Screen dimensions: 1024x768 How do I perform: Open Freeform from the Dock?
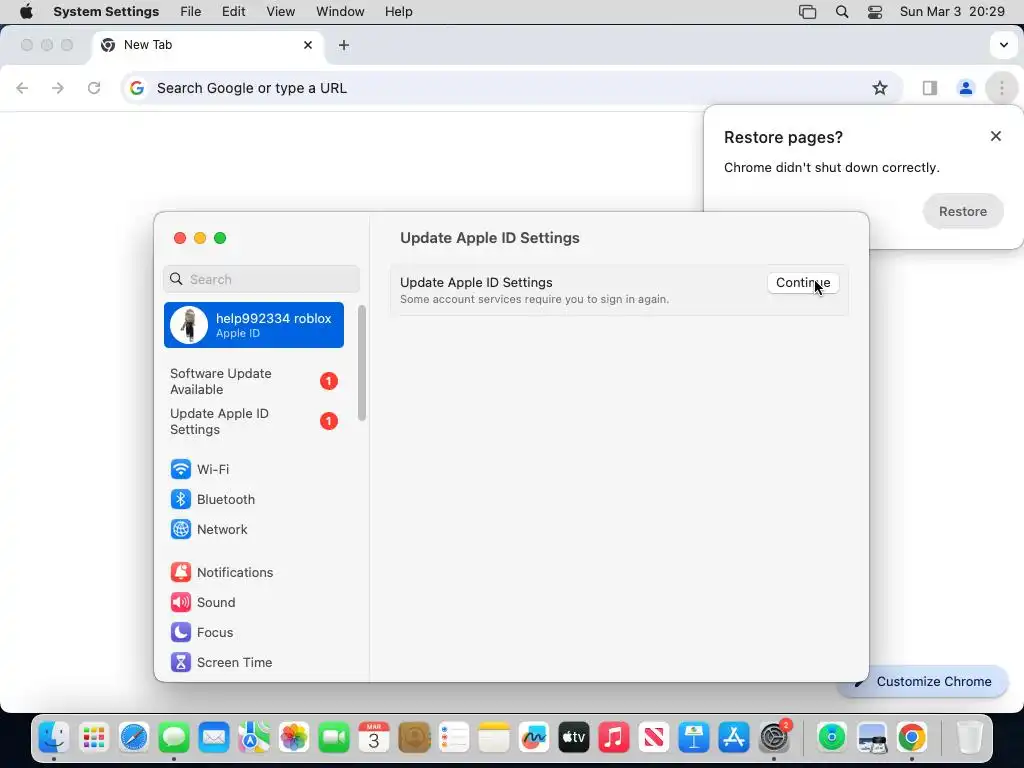coord(534,738)
